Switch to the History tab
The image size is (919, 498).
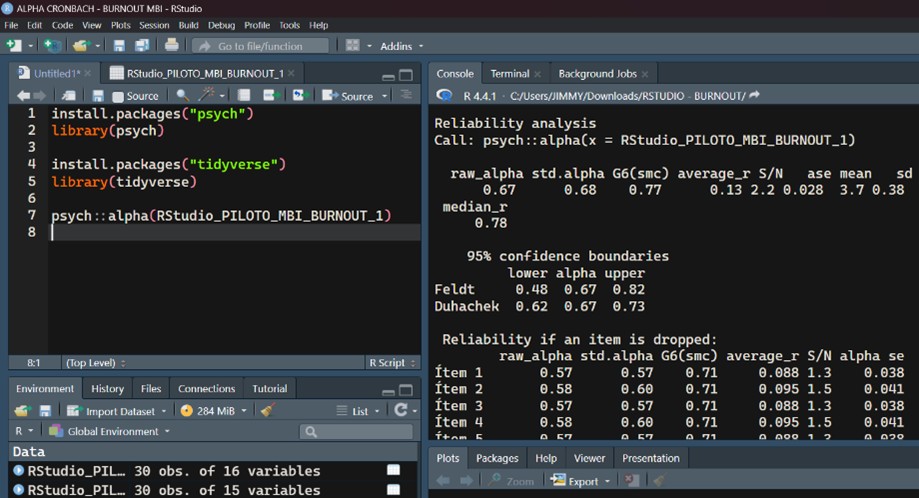point(107,388)
